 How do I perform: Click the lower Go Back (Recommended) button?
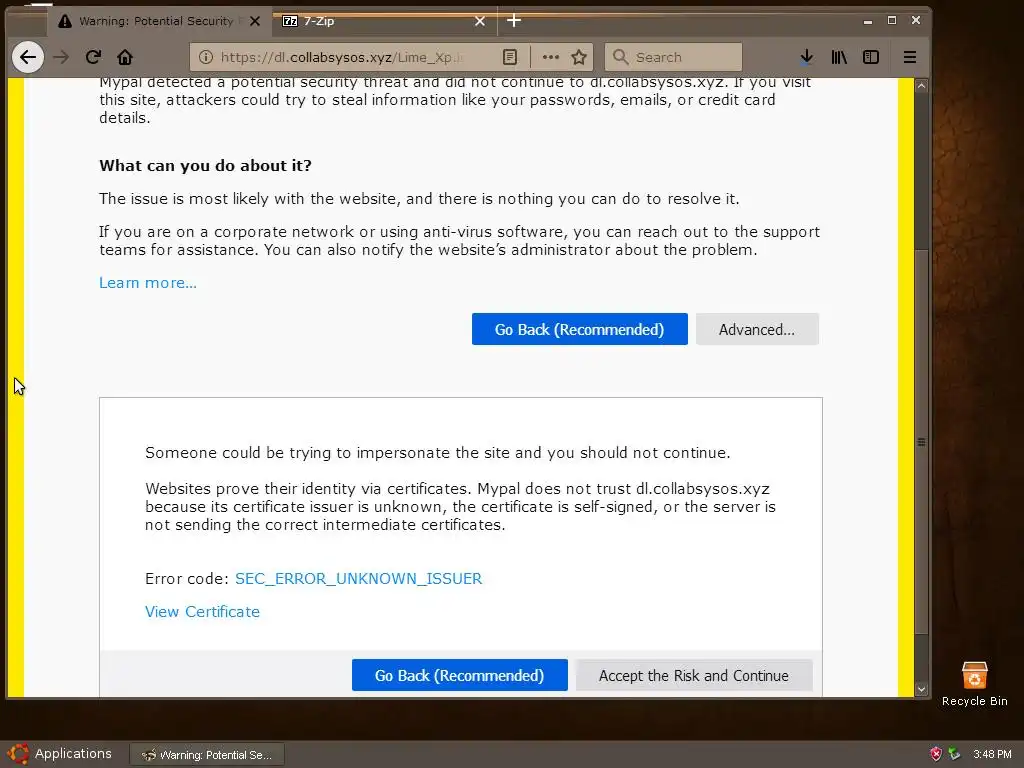[x=459, y=675]
